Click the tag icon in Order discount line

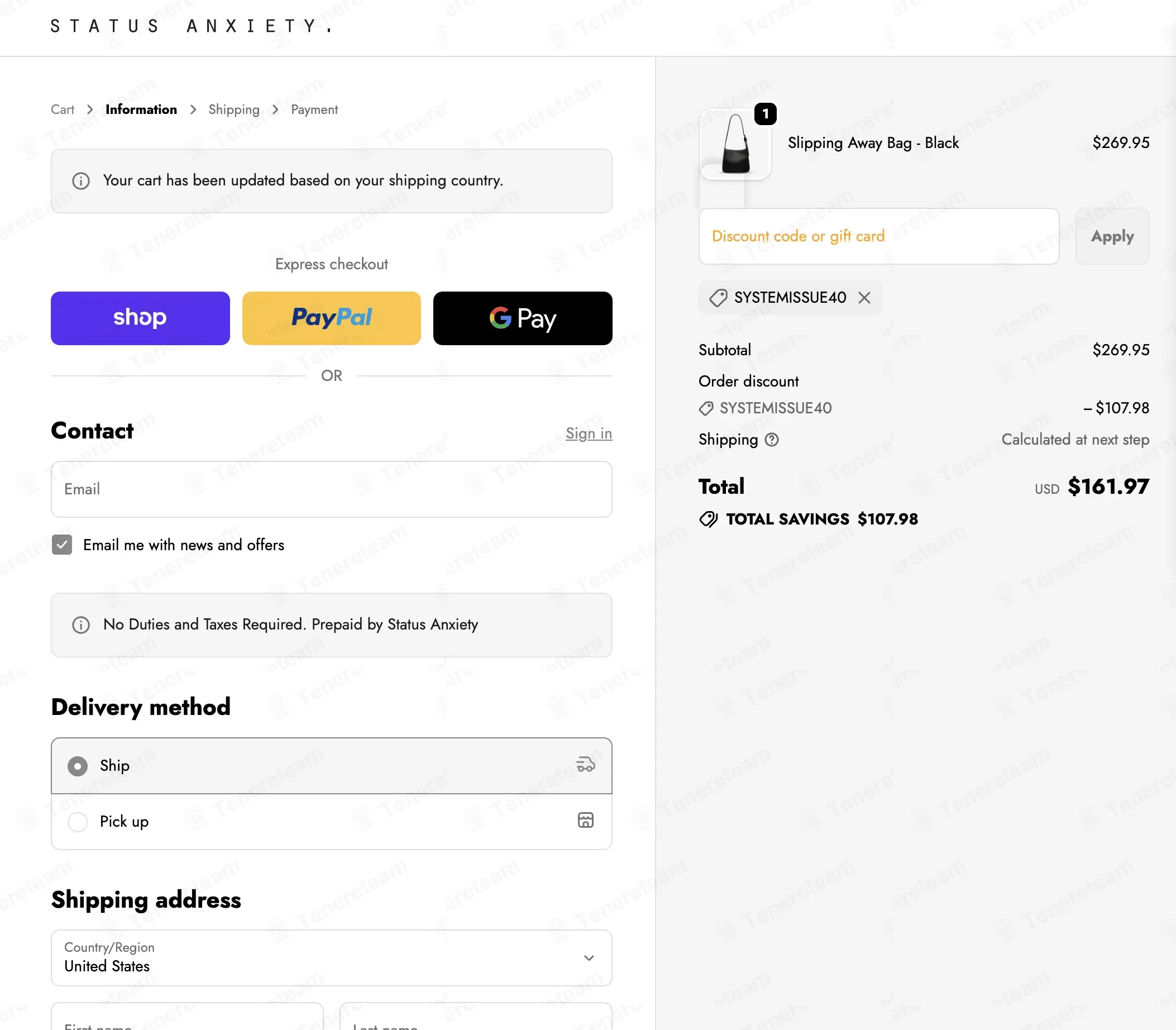click(706, 408)
